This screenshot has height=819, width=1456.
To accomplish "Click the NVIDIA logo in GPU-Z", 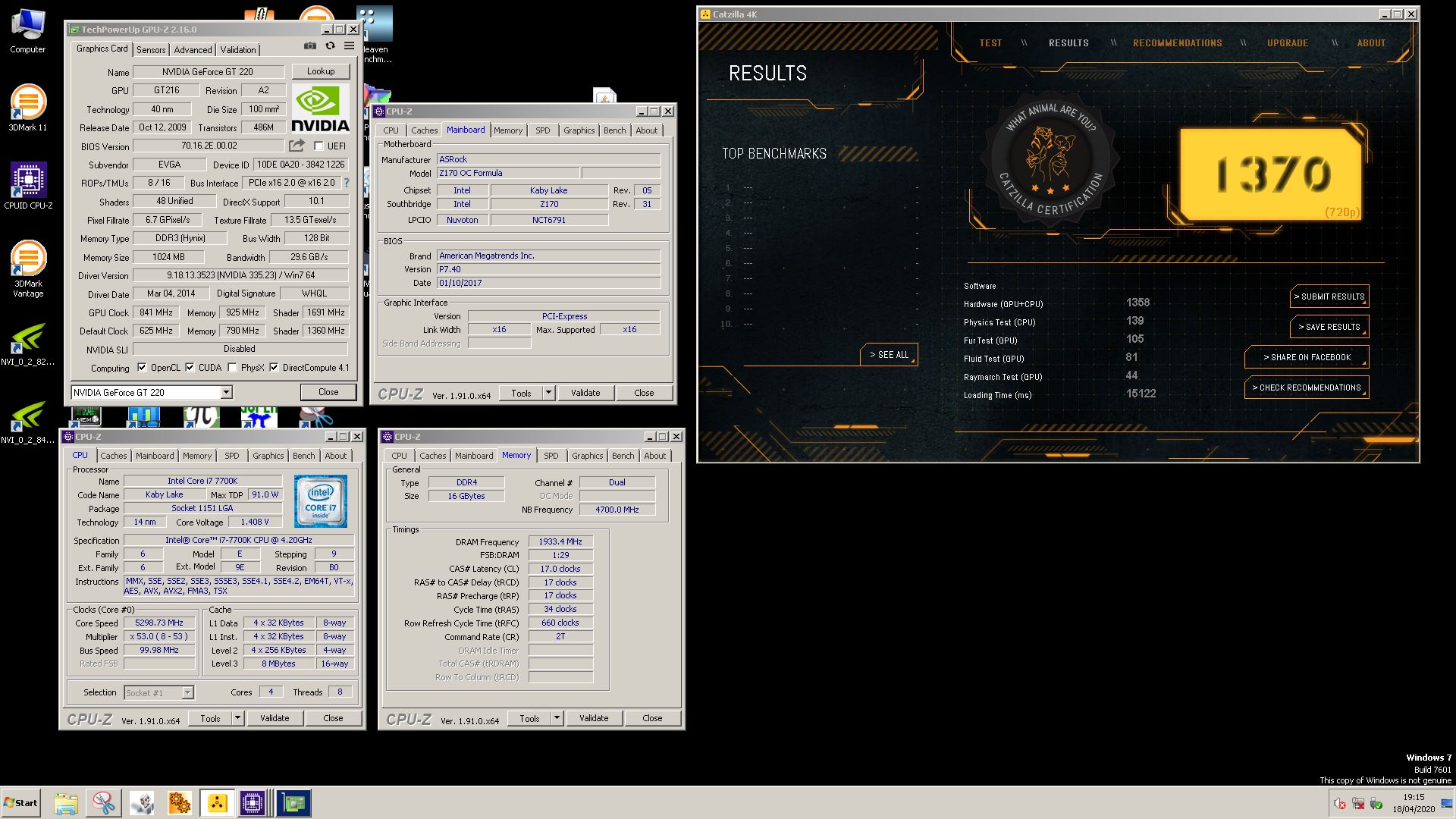I will coord(321,108).
